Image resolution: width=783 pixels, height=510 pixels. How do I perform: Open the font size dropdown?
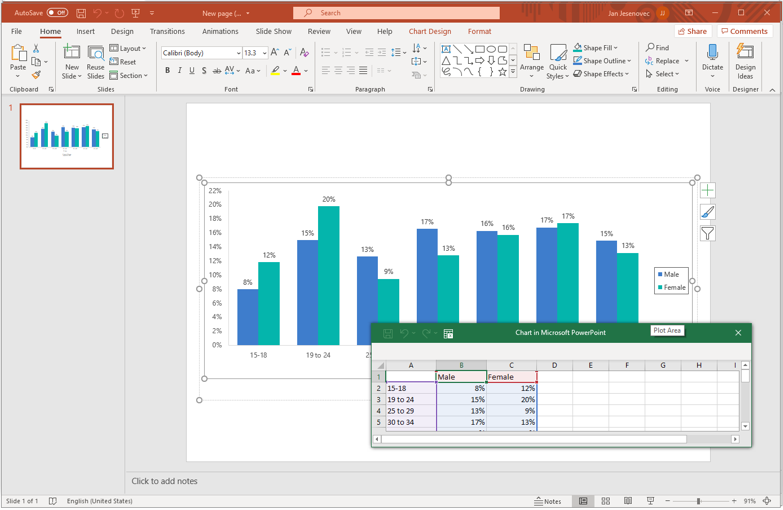click(264, 53)
